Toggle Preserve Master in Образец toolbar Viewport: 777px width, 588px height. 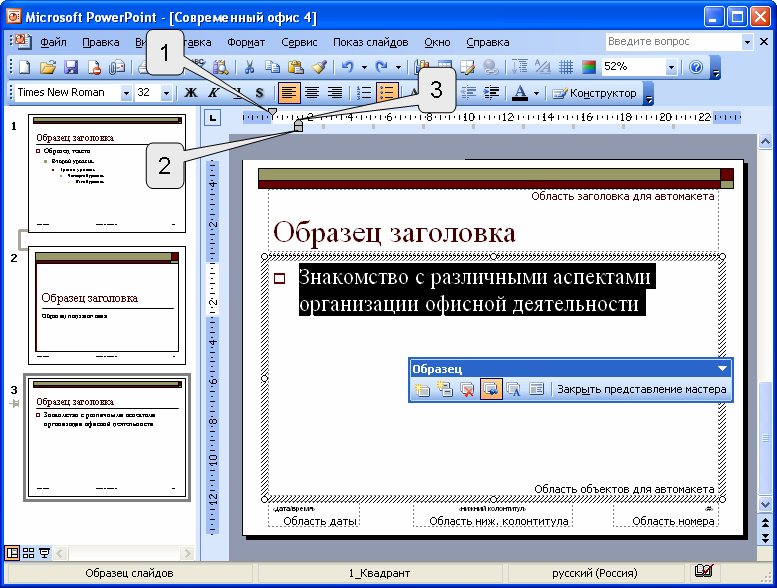point(491,389)
